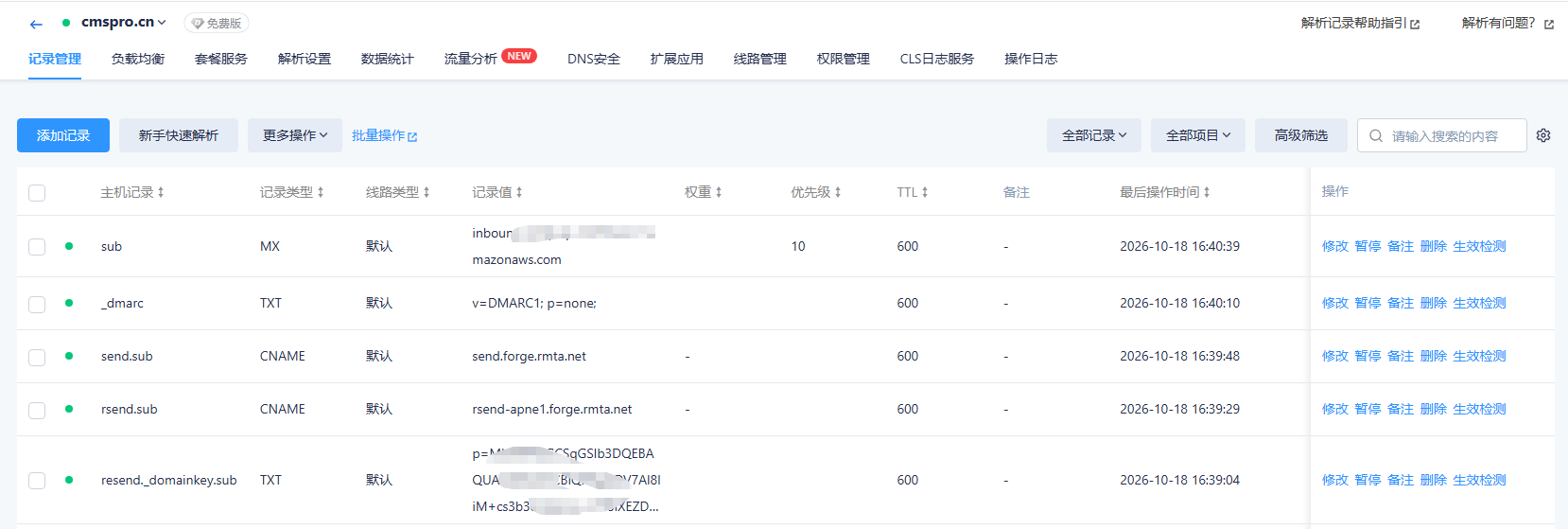Open 批量操作 link
This screenshot has width=1568, height=529.
coord(385,135)
